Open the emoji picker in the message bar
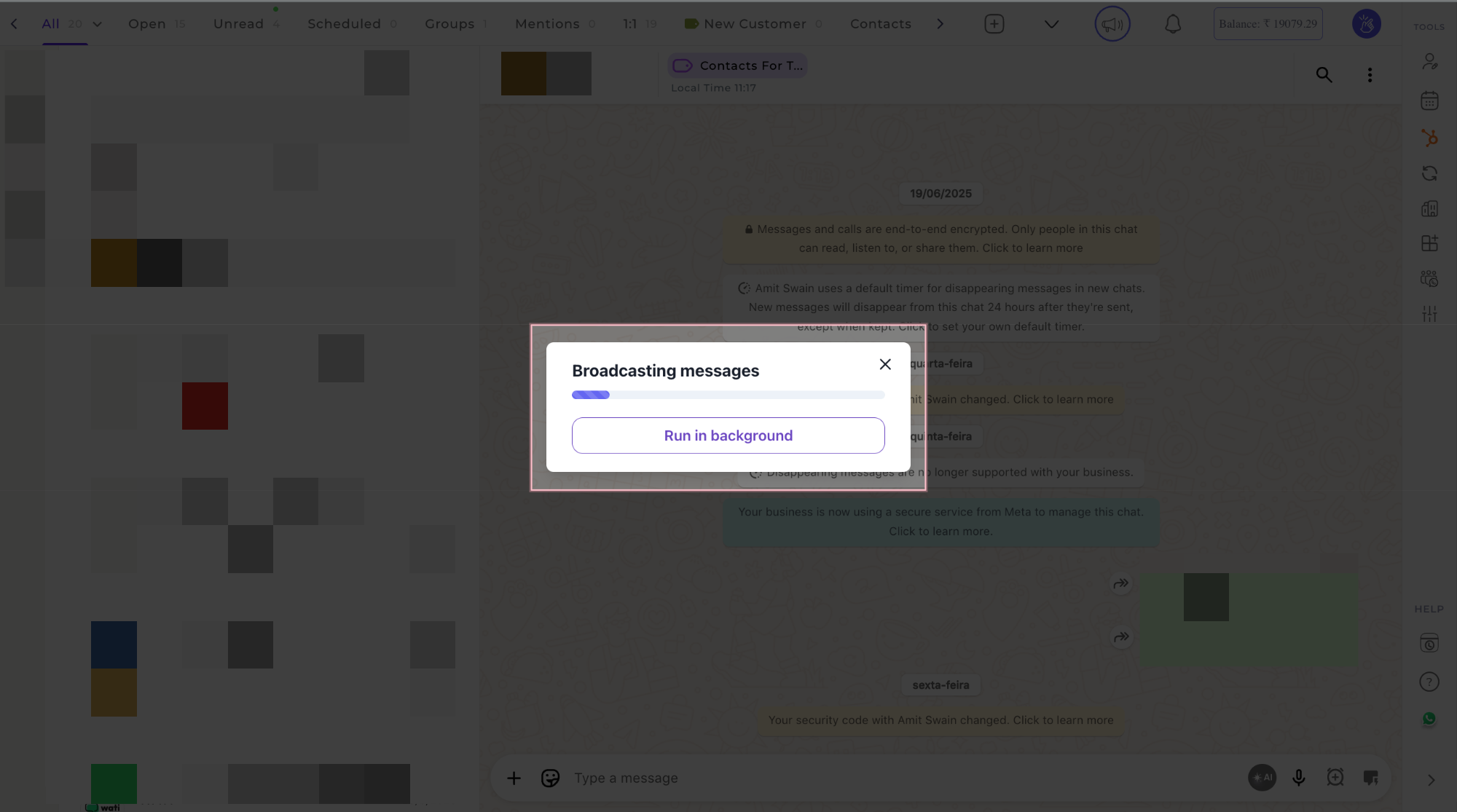 (x=550, y=778)
